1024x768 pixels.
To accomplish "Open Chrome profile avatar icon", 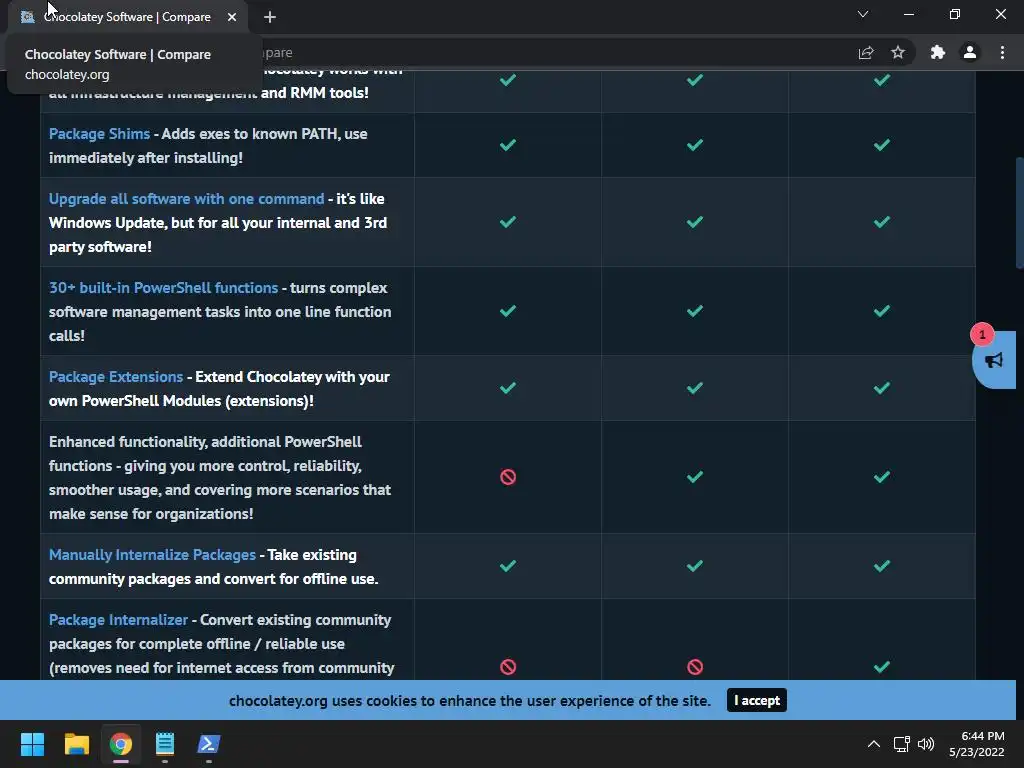I will tap(970, 52).
